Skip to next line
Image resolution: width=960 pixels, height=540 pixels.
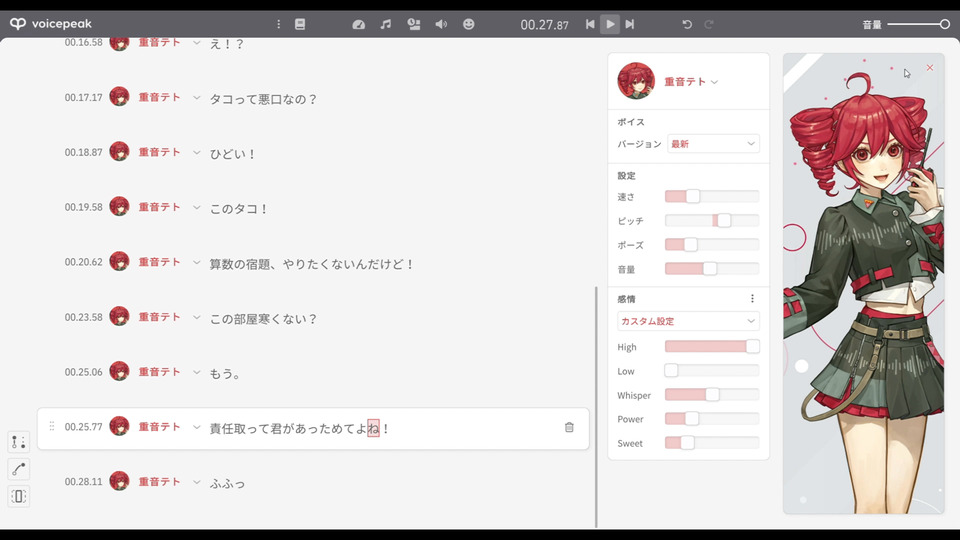click(629, 24)
